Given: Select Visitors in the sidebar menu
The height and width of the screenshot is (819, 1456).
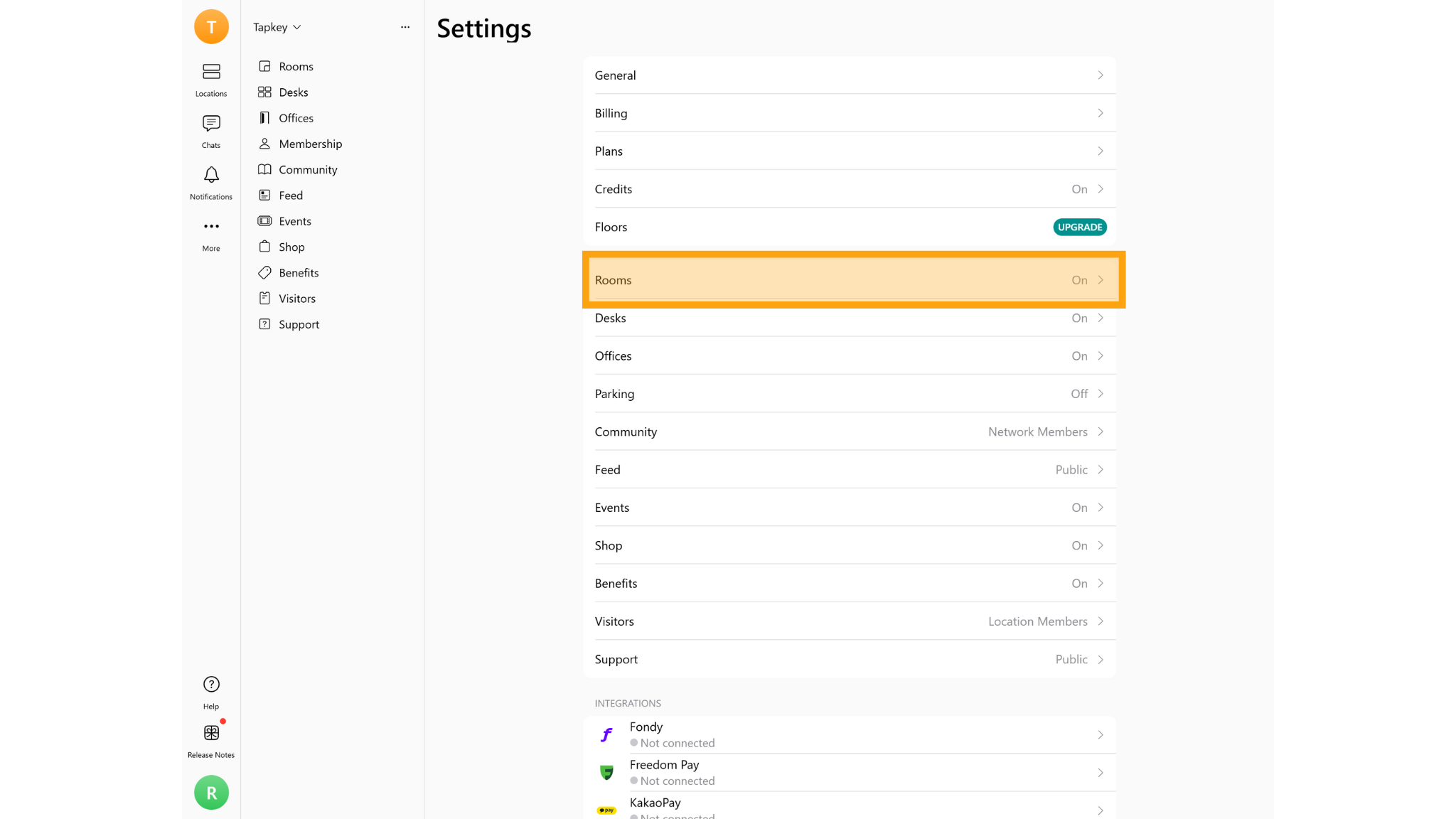Looking at the screenshot, I should [297, 299].
